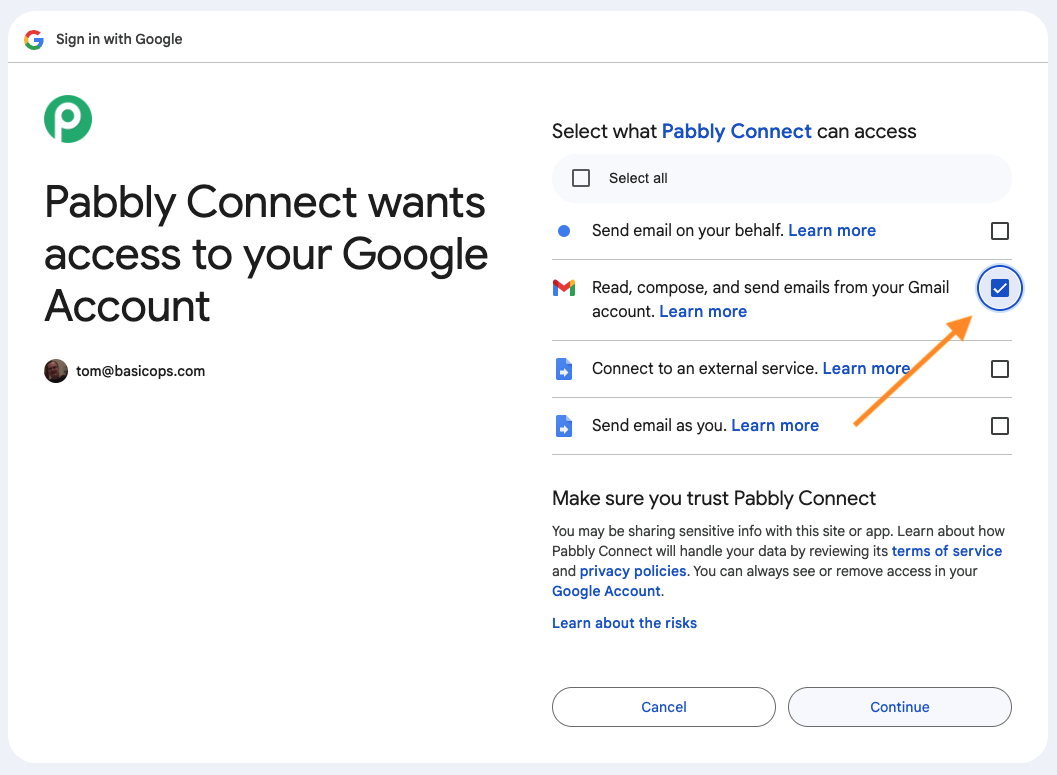
Task: Click the Cancel button
Action: coord(663,707)
